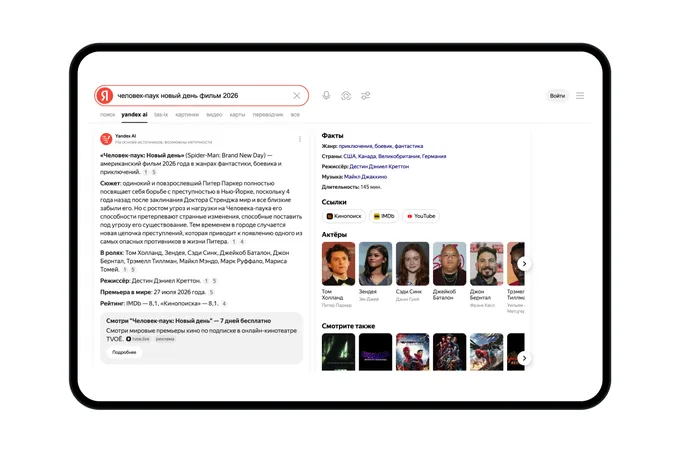This screenshot has width=680, height=453.
Task: Switch to the переводчик tab
Action: tap(268, 114)
